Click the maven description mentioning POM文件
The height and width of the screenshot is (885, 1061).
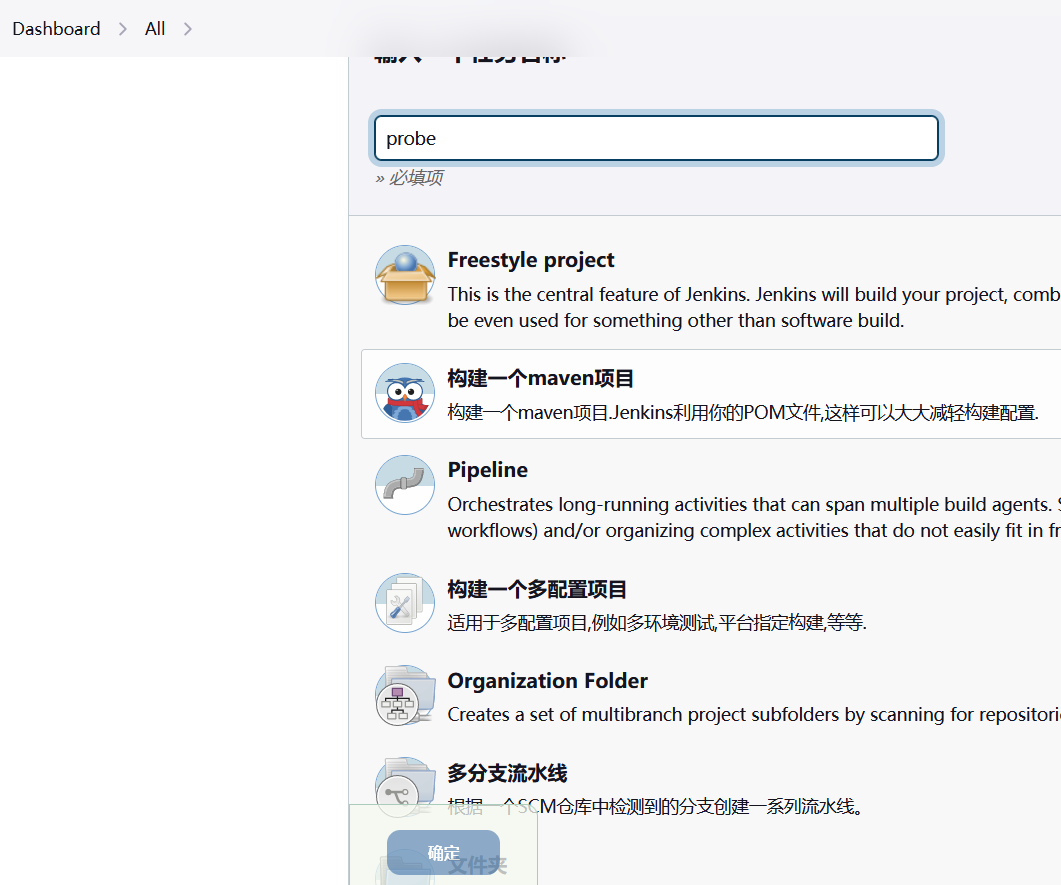click(x=743, y=412)
